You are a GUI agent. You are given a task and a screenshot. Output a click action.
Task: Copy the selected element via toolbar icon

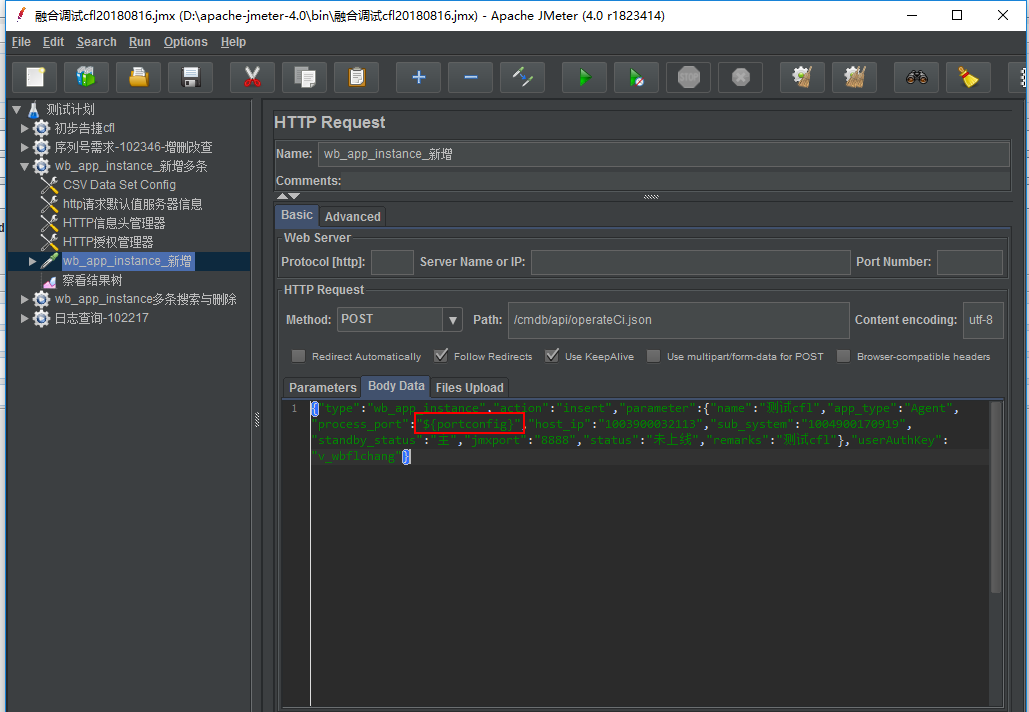click(x=304, y=77)
